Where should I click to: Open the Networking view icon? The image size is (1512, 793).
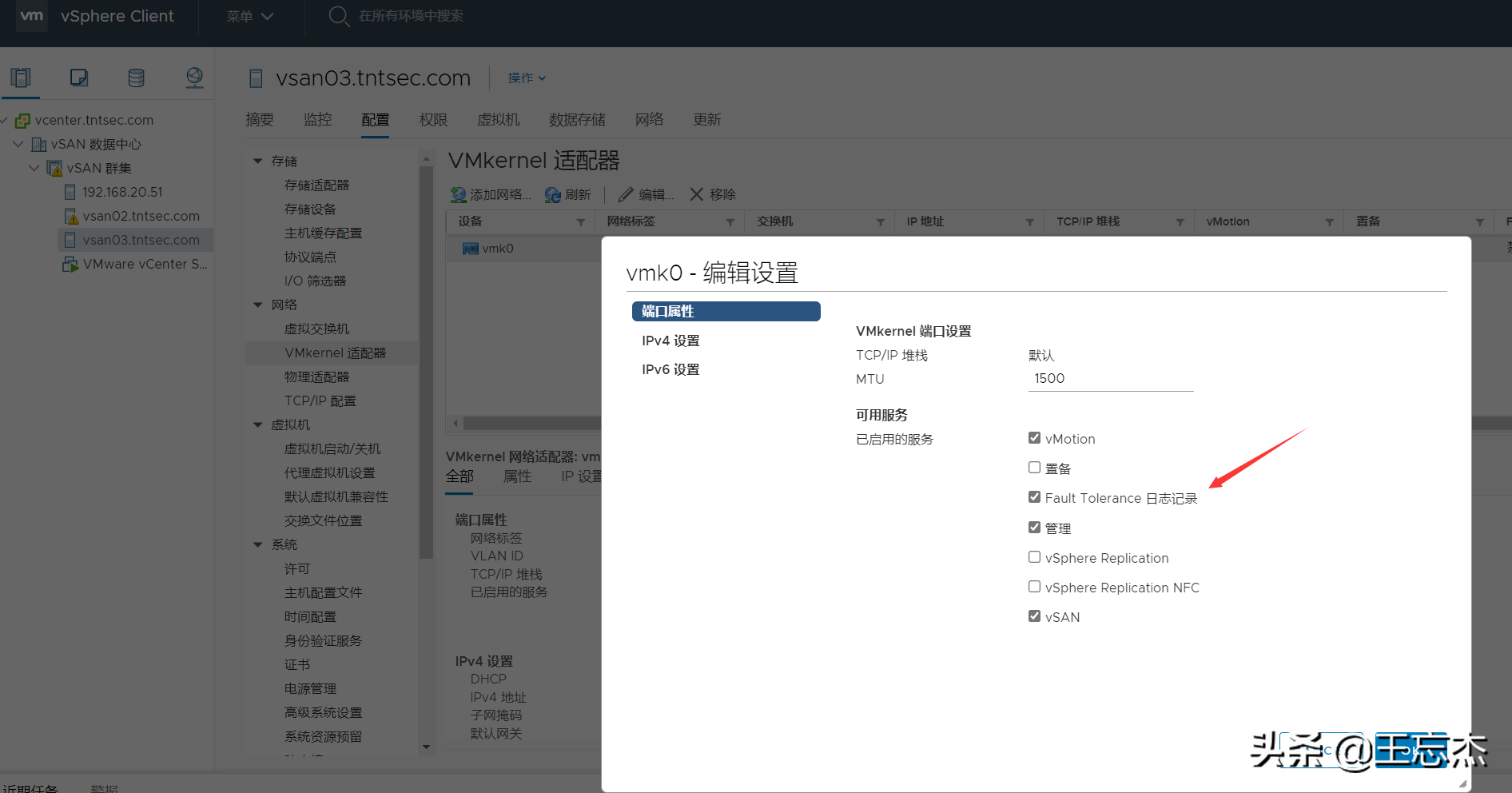[x=194, y=78]
